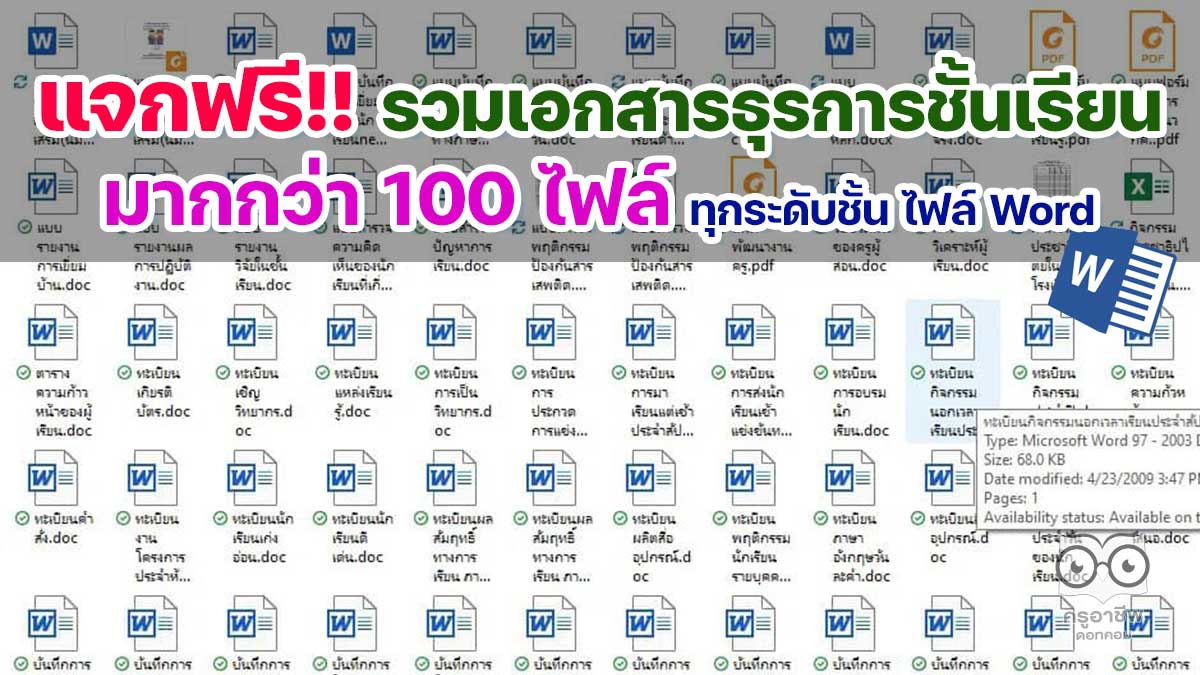Screen dimensions: 1200x675
Task: Select the ทะเบียนเกียรติบัตร.doc Word file icon
Action: pyautogui.click(x=153, y=331)
